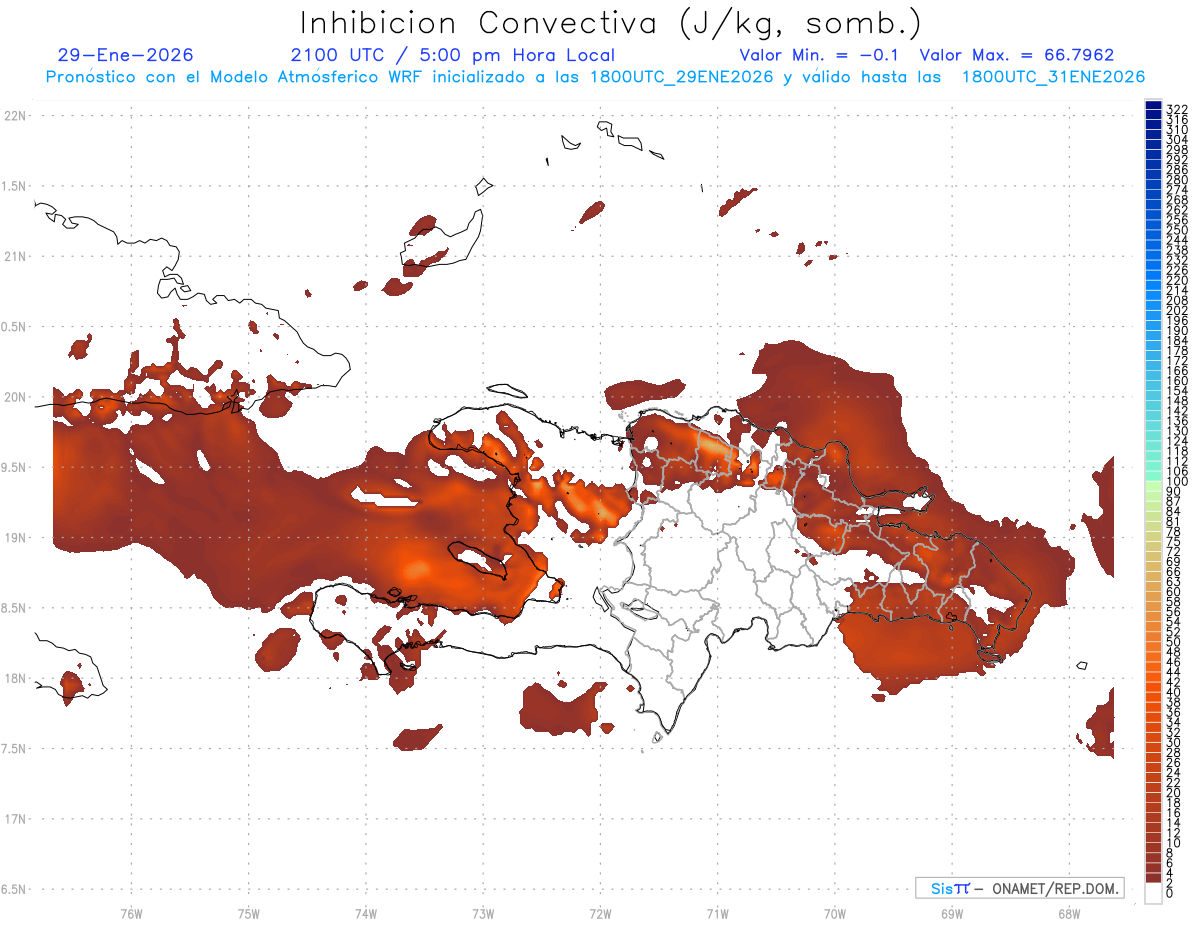
Task: Click the '1800UTC_31ENE2026' valid-until text
Action: pos(1053,77)
